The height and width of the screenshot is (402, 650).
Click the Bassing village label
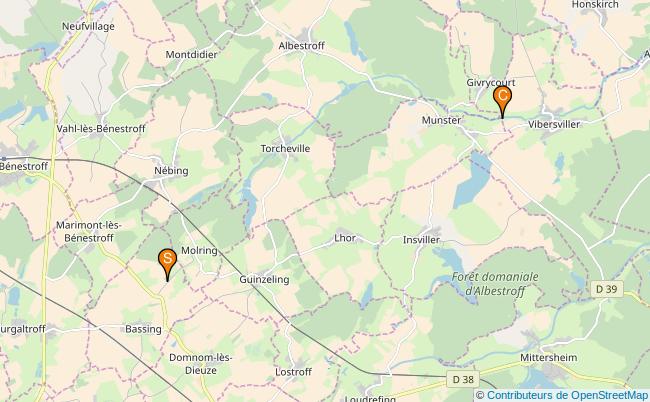[x=143, y=329]
